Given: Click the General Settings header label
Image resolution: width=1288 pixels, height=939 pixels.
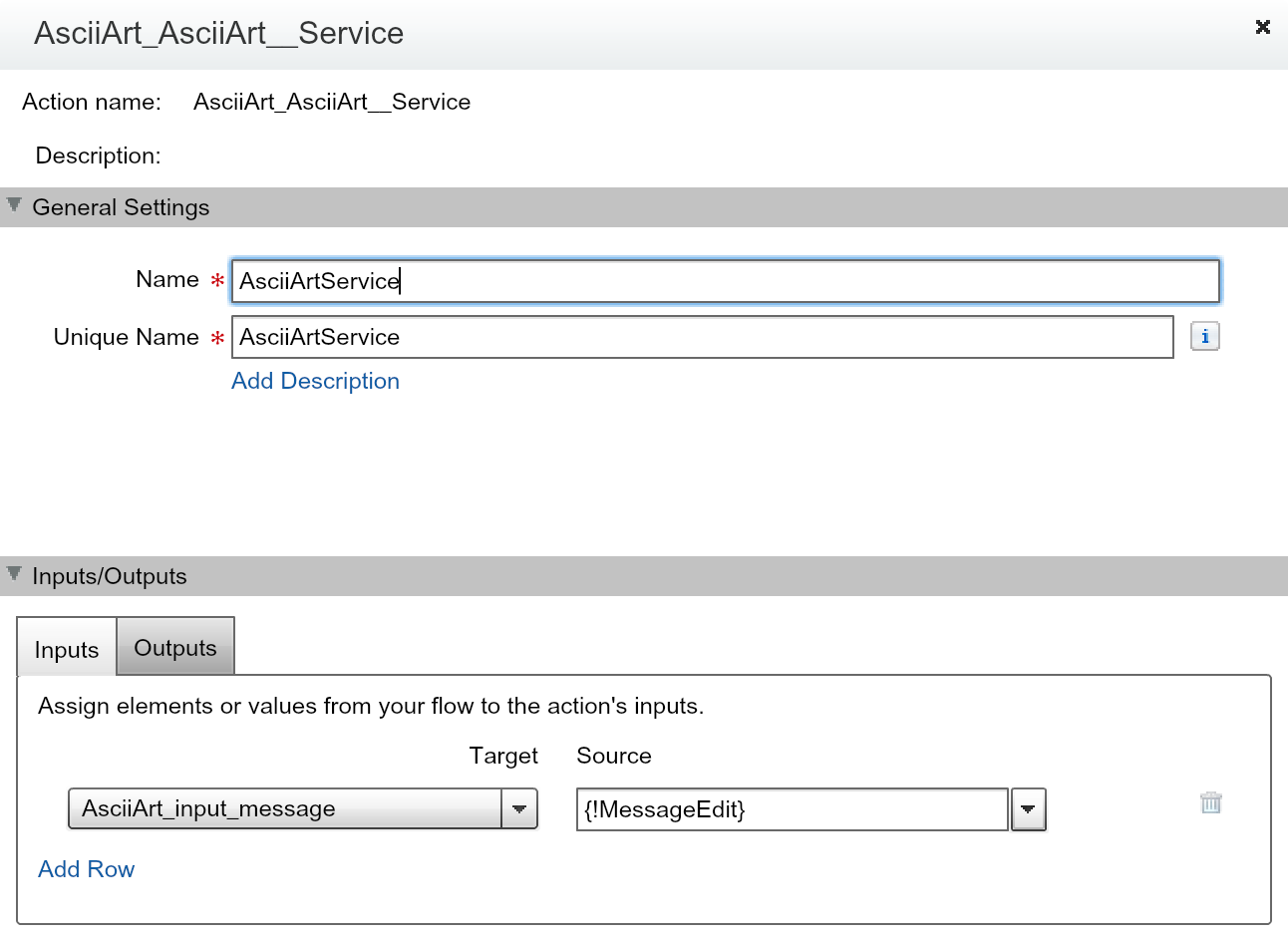Looking at the screenshot, I should 121,207.
